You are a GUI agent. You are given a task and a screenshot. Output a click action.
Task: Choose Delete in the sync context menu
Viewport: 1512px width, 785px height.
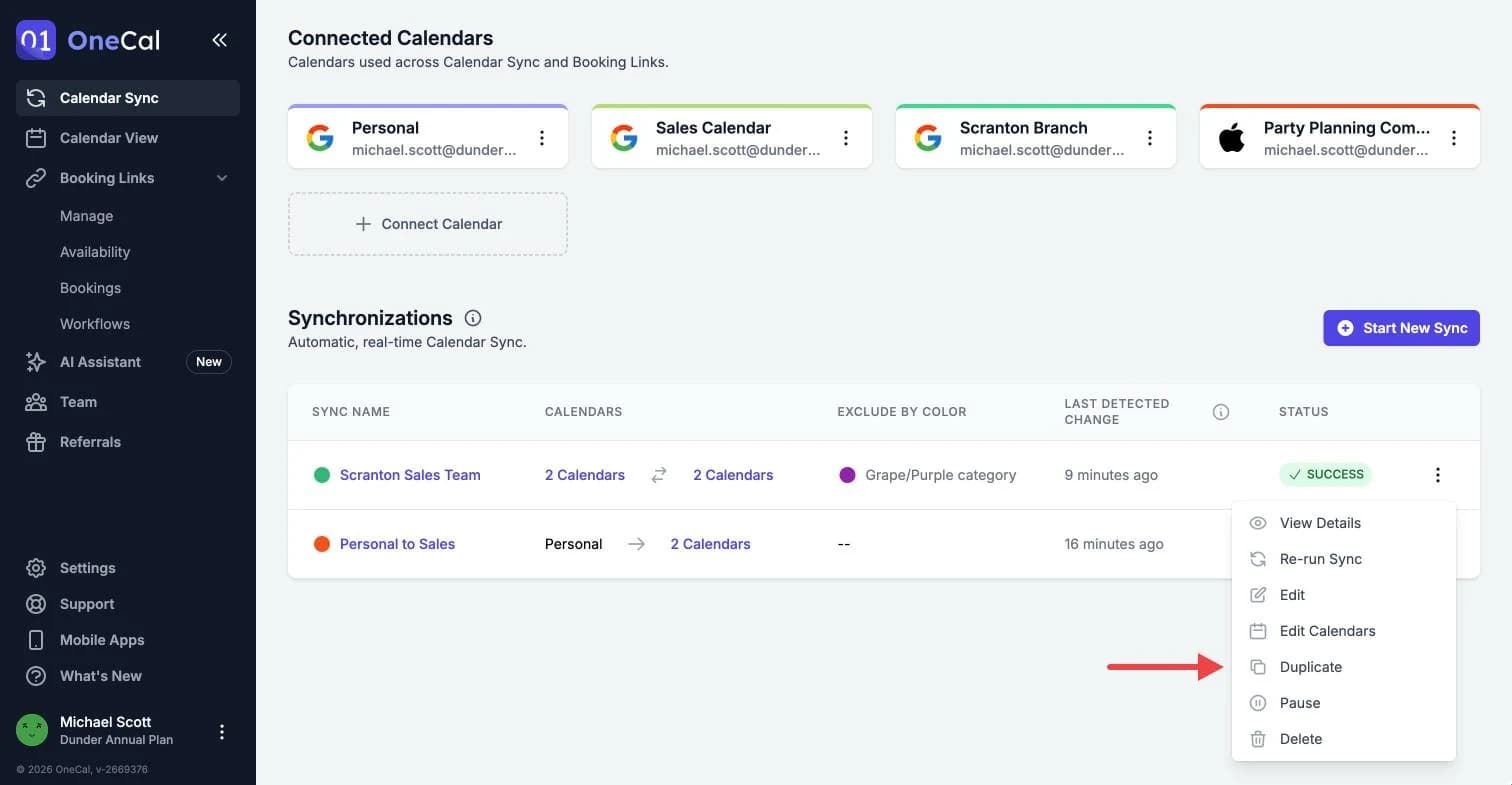click(1344, 739)
